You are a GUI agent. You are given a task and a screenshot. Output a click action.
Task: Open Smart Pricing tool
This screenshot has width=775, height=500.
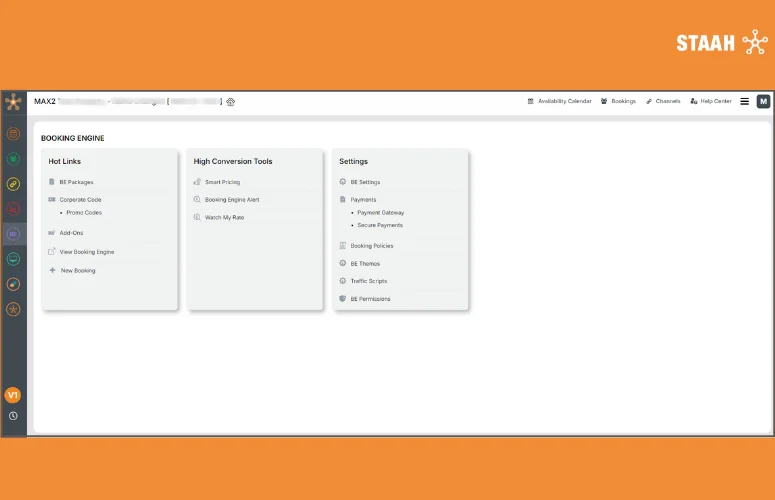click(x=222, y=182)
